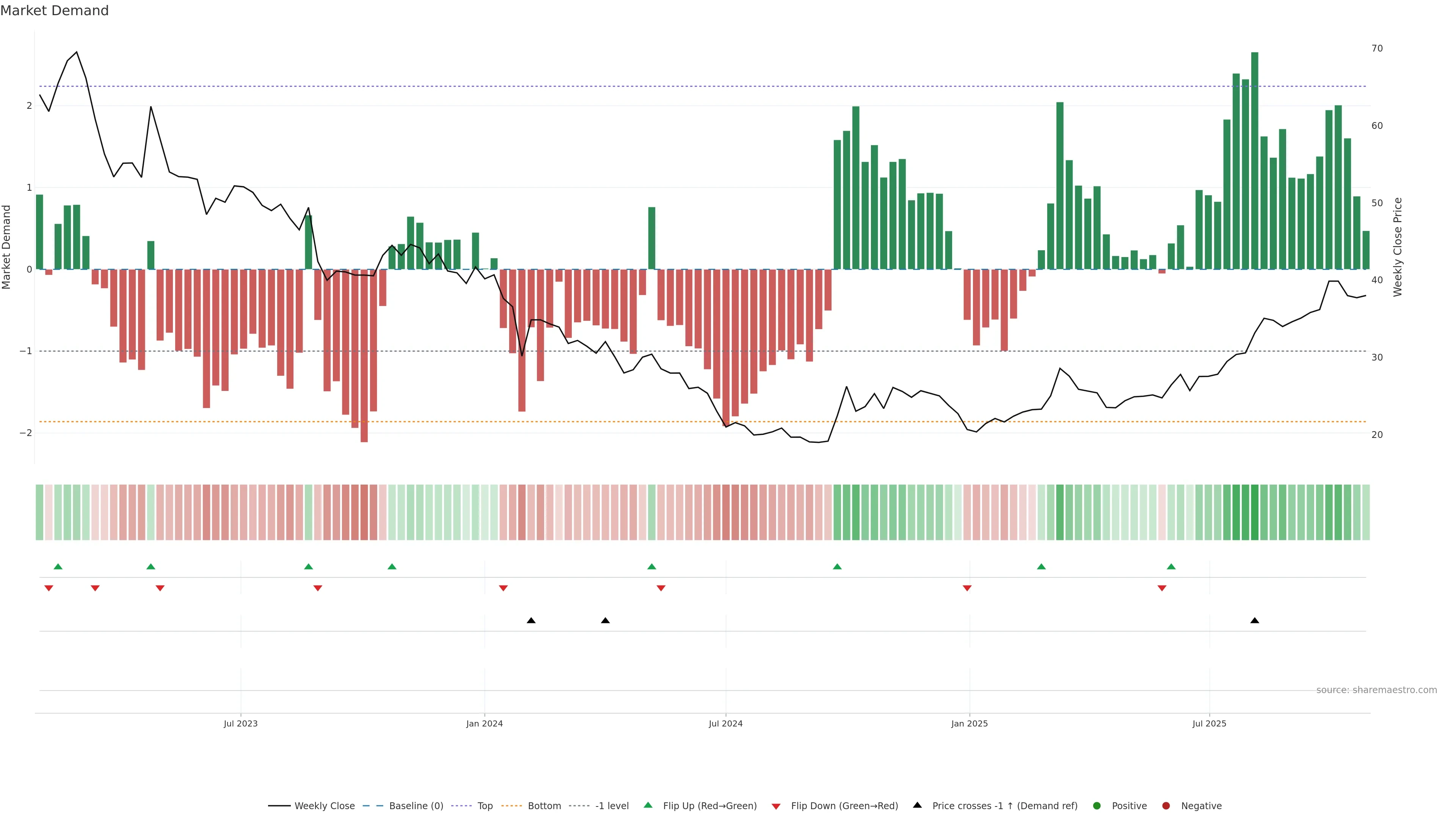Click Flip Down red triangle in legend
1456x819 pixels.
pyautogui.click(x=776, y=806)
